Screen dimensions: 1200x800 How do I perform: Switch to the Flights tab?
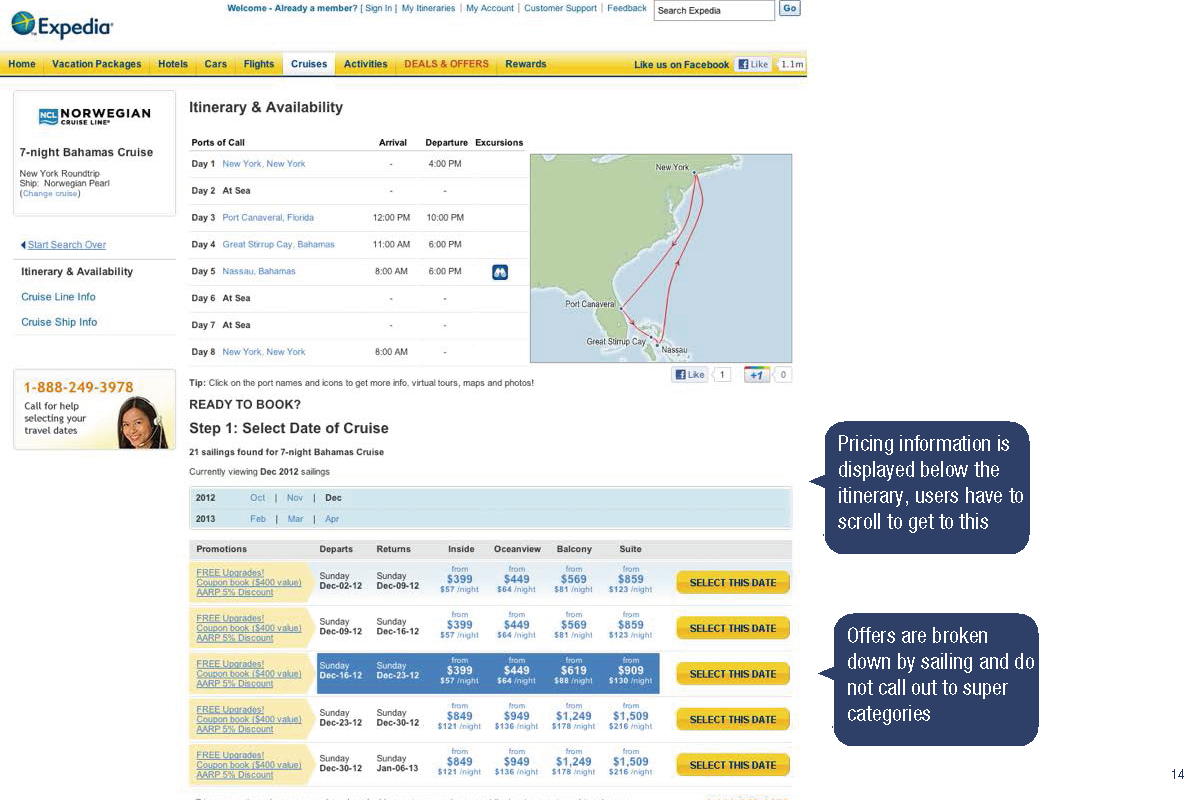[259, 64]
